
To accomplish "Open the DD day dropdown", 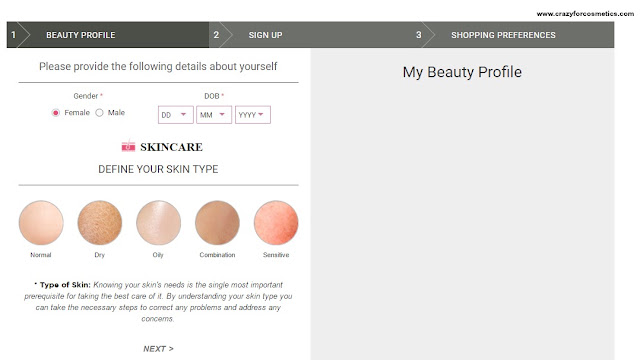I will [176, 115].
